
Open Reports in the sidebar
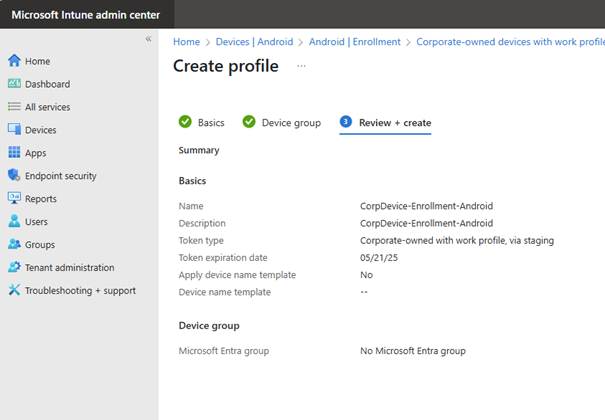[41, 199]
